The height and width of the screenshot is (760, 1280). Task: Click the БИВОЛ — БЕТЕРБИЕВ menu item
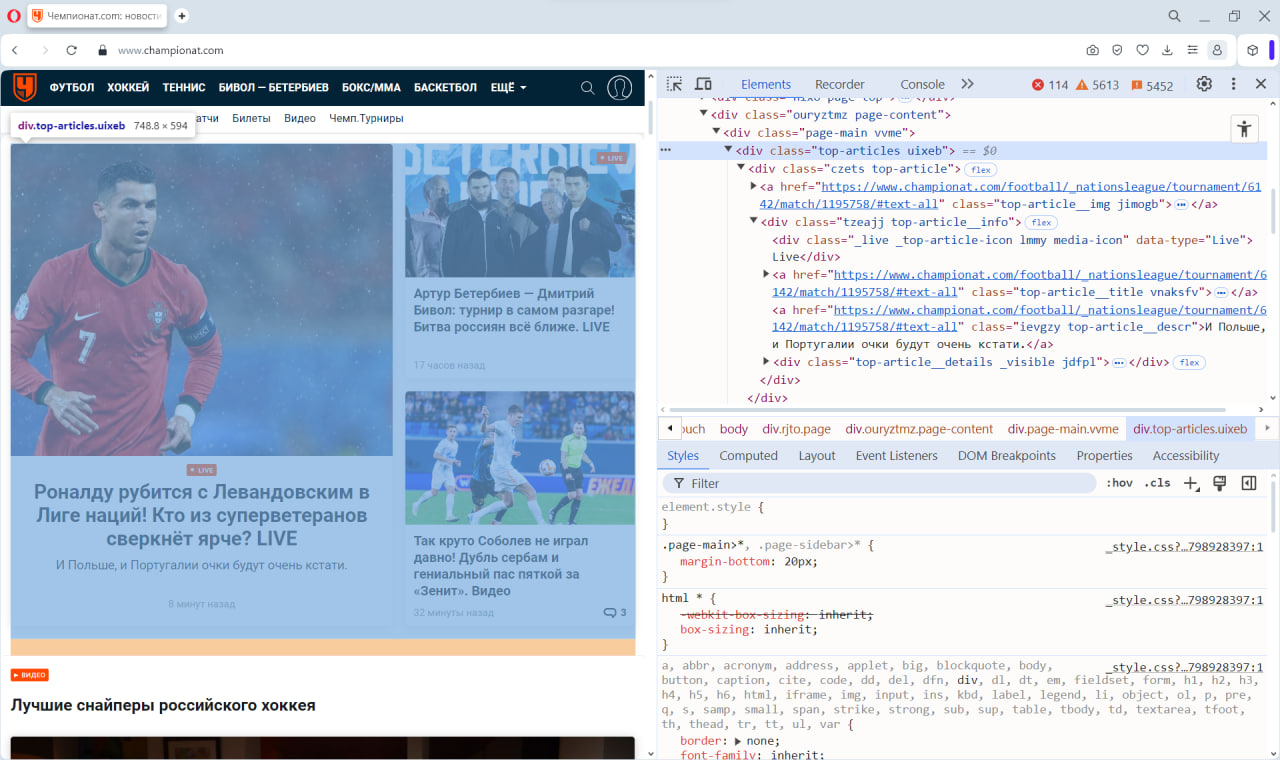(274, 88)
